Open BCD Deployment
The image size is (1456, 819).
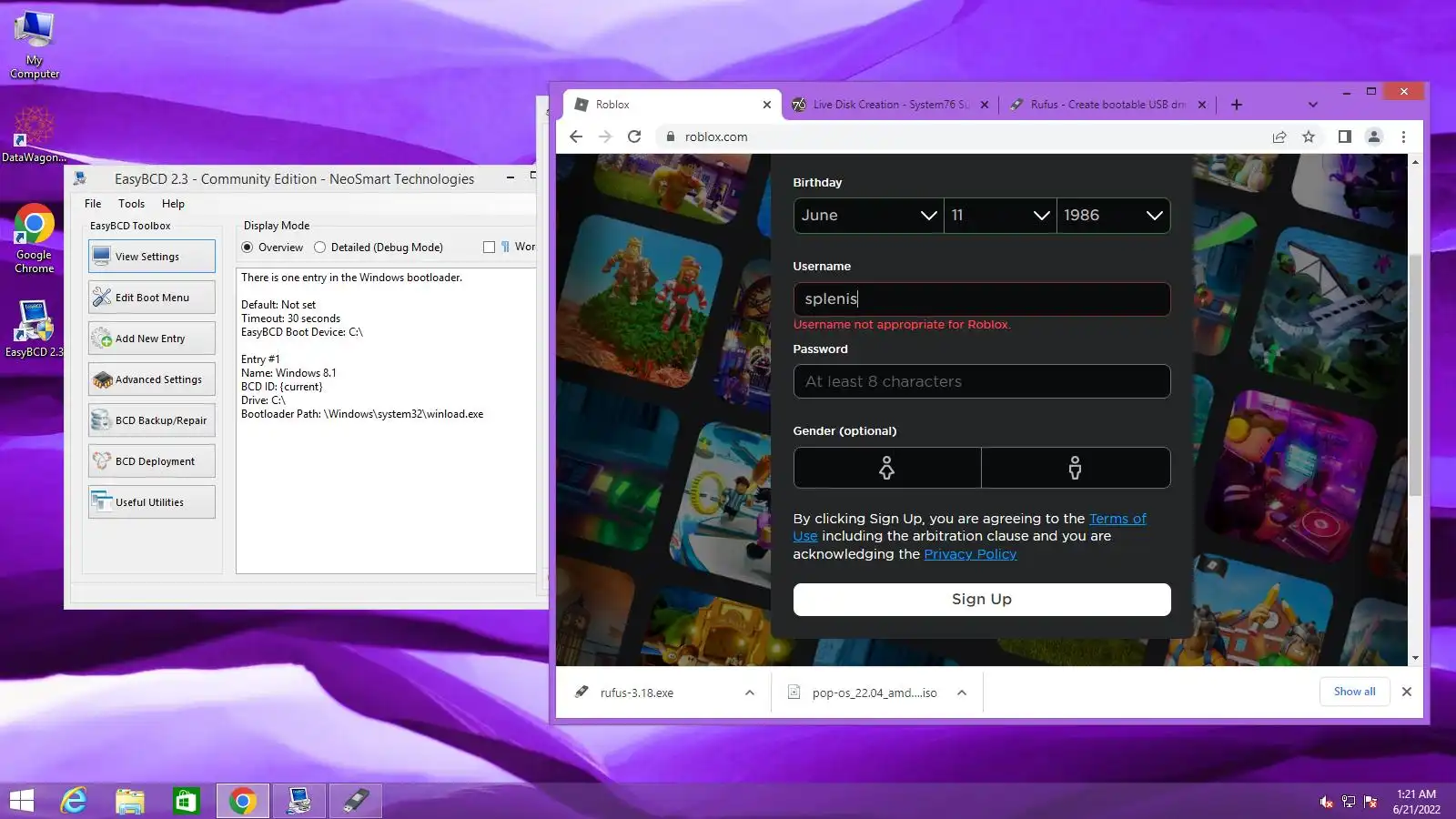click(152, 461)
